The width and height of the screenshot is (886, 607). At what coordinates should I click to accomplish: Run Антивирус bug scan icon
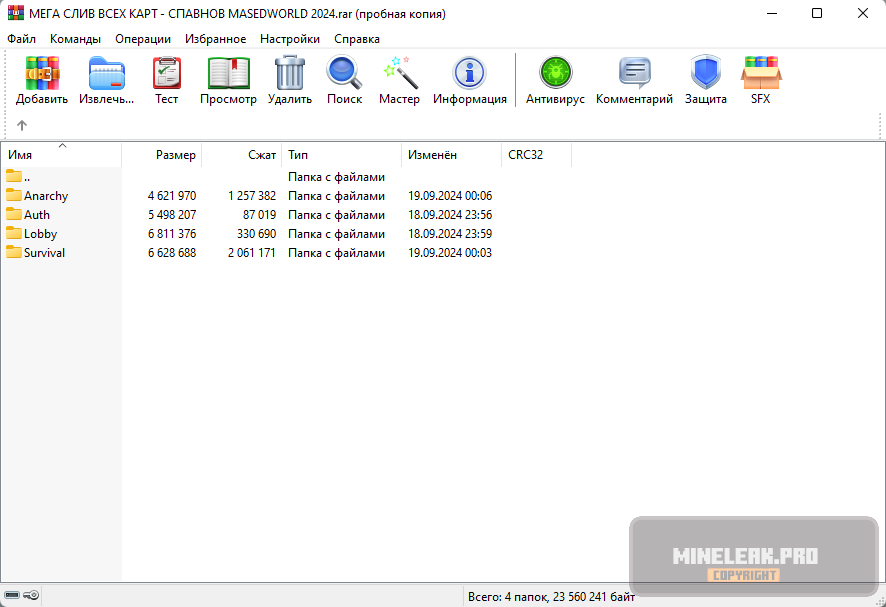555,73
